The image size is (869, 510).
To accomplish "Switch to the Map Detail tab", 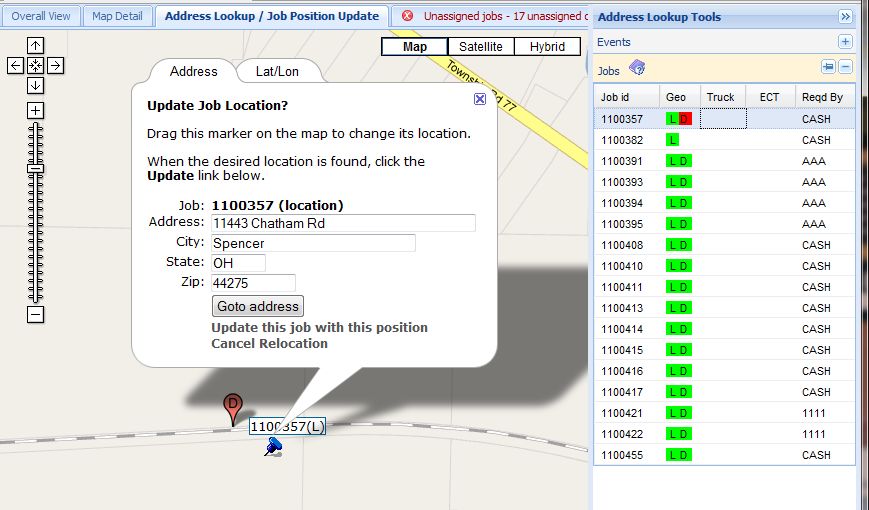I will (117, 16).
